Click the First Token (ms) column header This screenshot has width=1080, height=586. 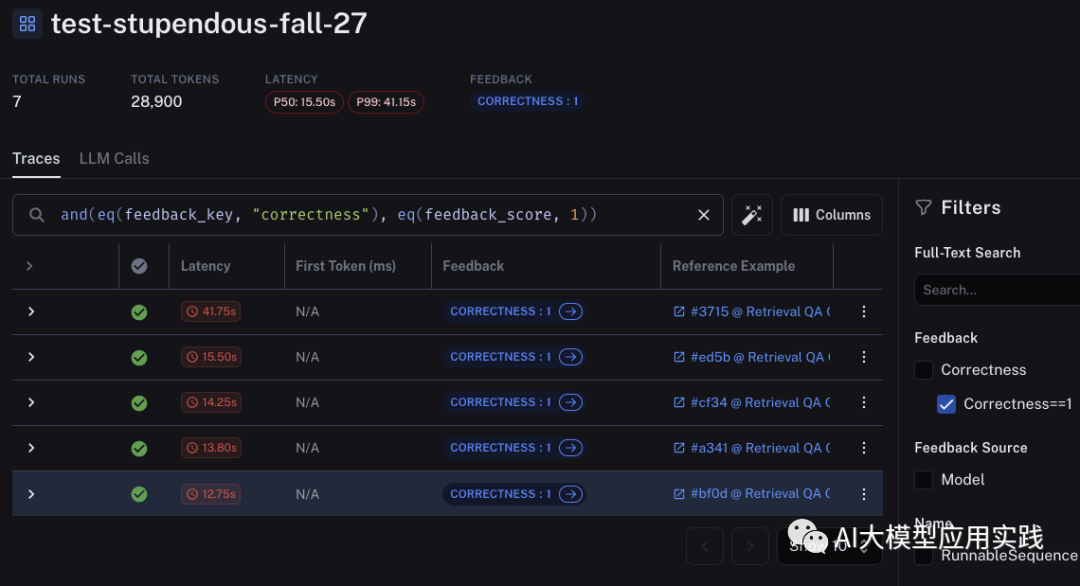[x=346, y=266]
